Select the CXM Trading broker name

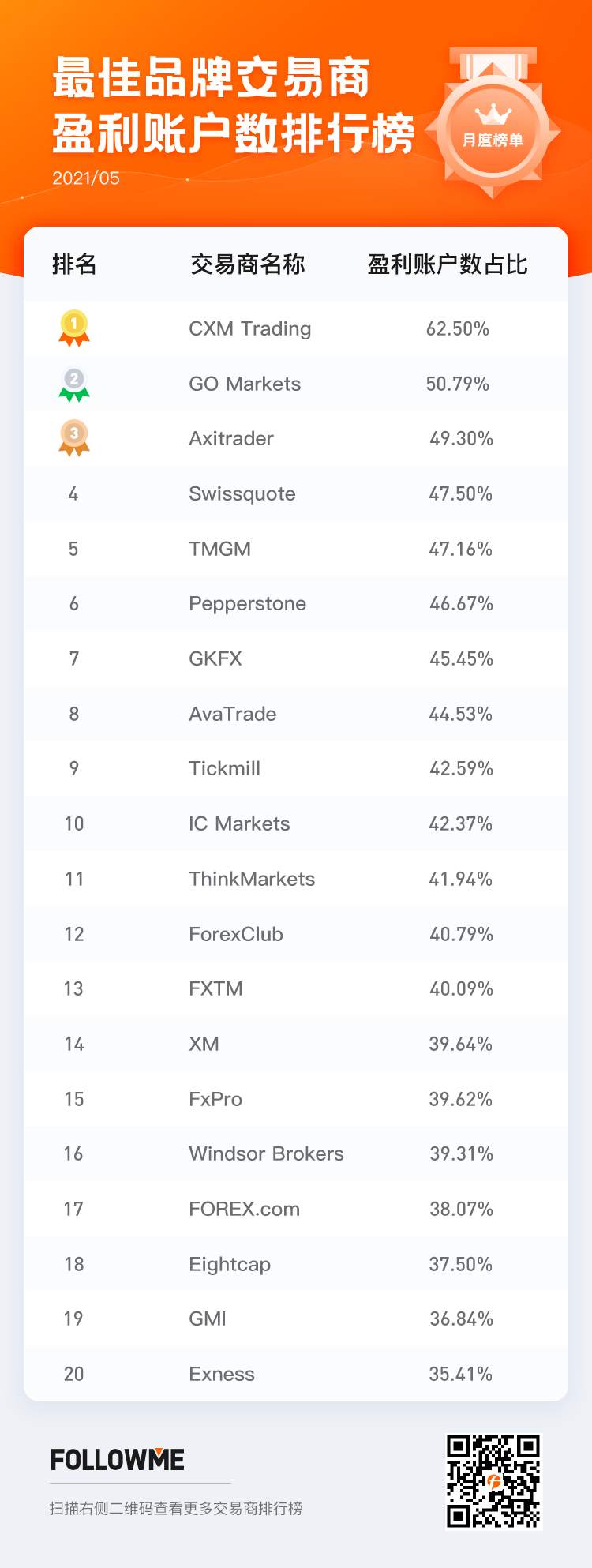tap(249, 328)
